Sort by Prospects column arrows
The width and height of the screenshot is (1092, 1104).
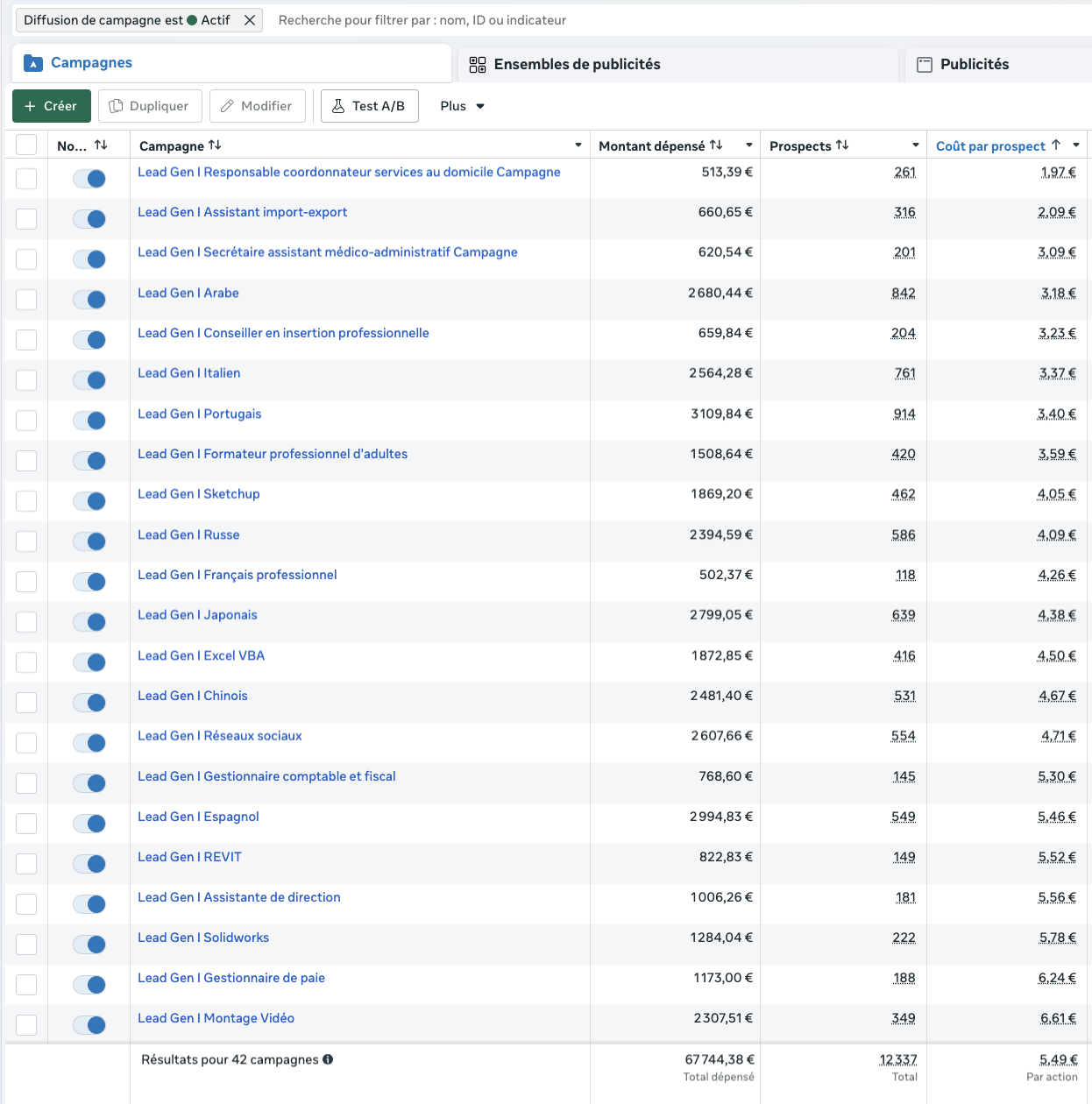pyautogui.click(x=842, y=145)
